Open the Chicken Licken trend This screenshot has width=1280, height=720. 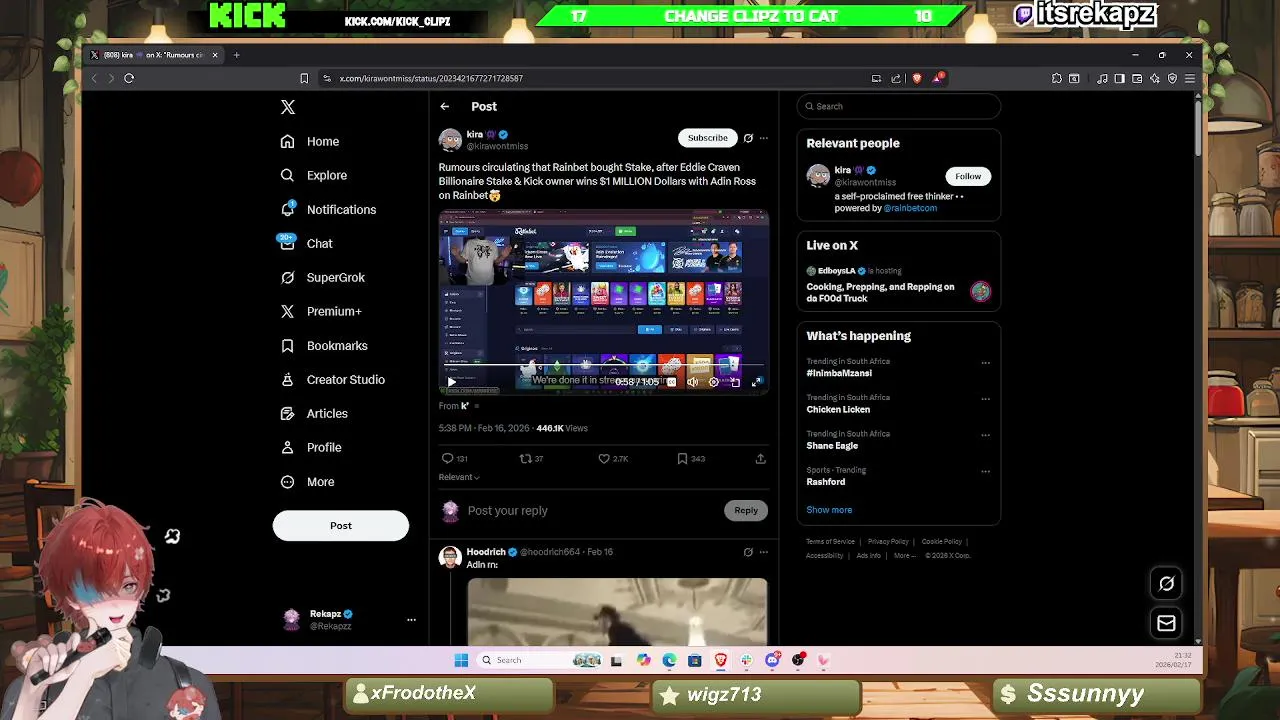[838, 410]
